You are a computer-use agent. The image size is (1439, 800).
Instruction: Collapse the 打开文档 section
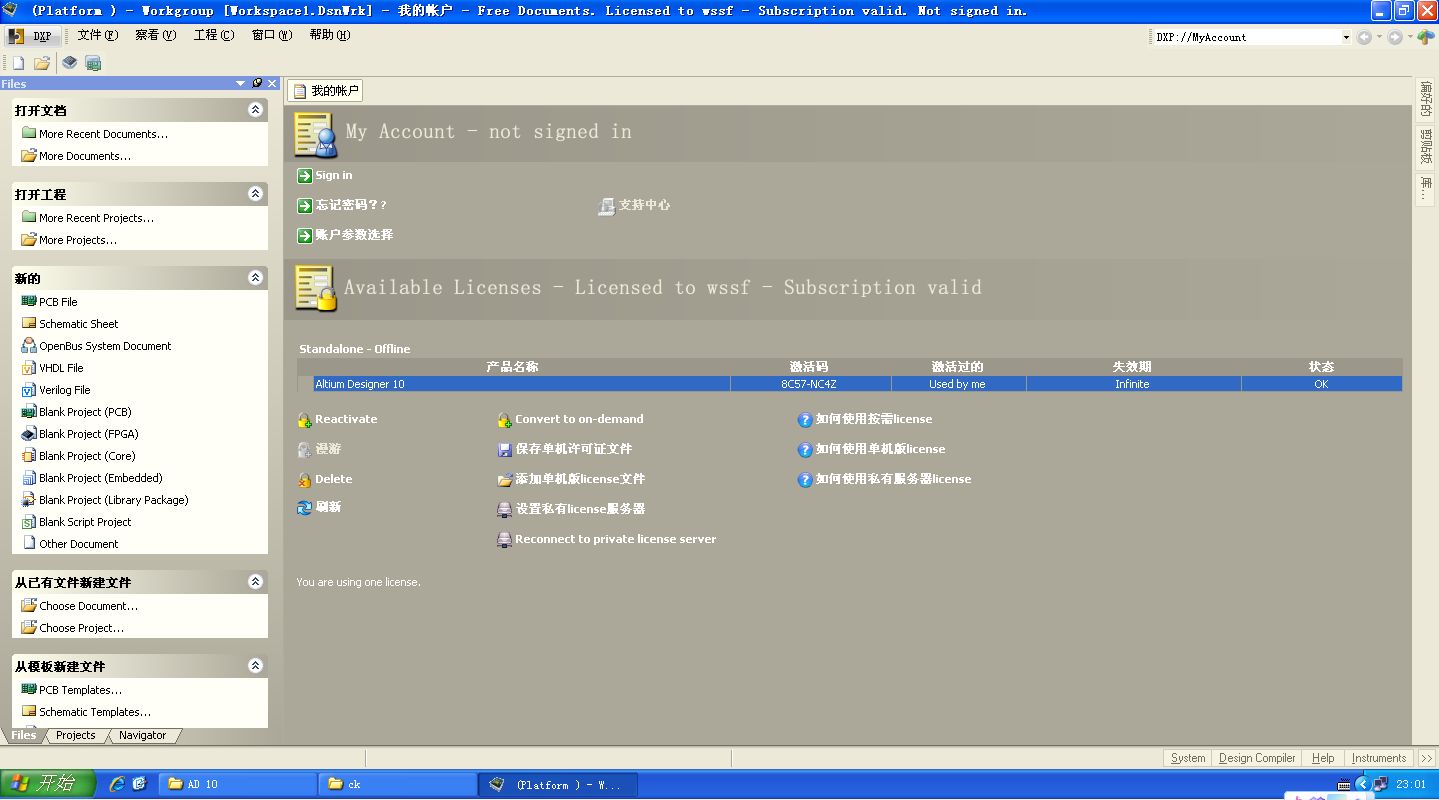(255, 110)
